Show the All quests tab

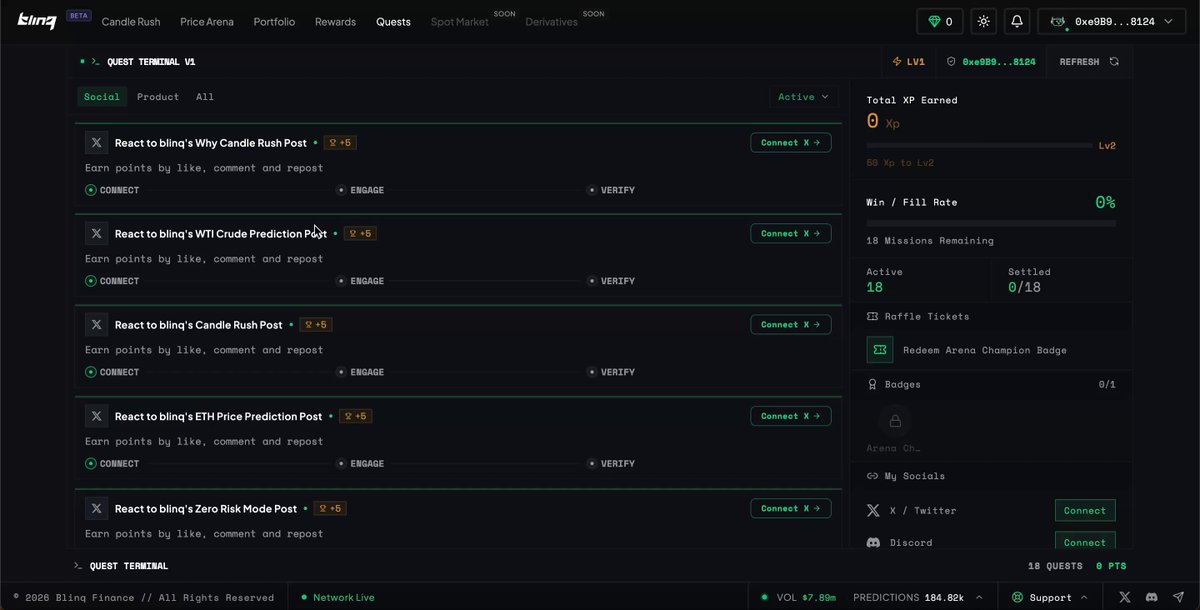(205, 97)
